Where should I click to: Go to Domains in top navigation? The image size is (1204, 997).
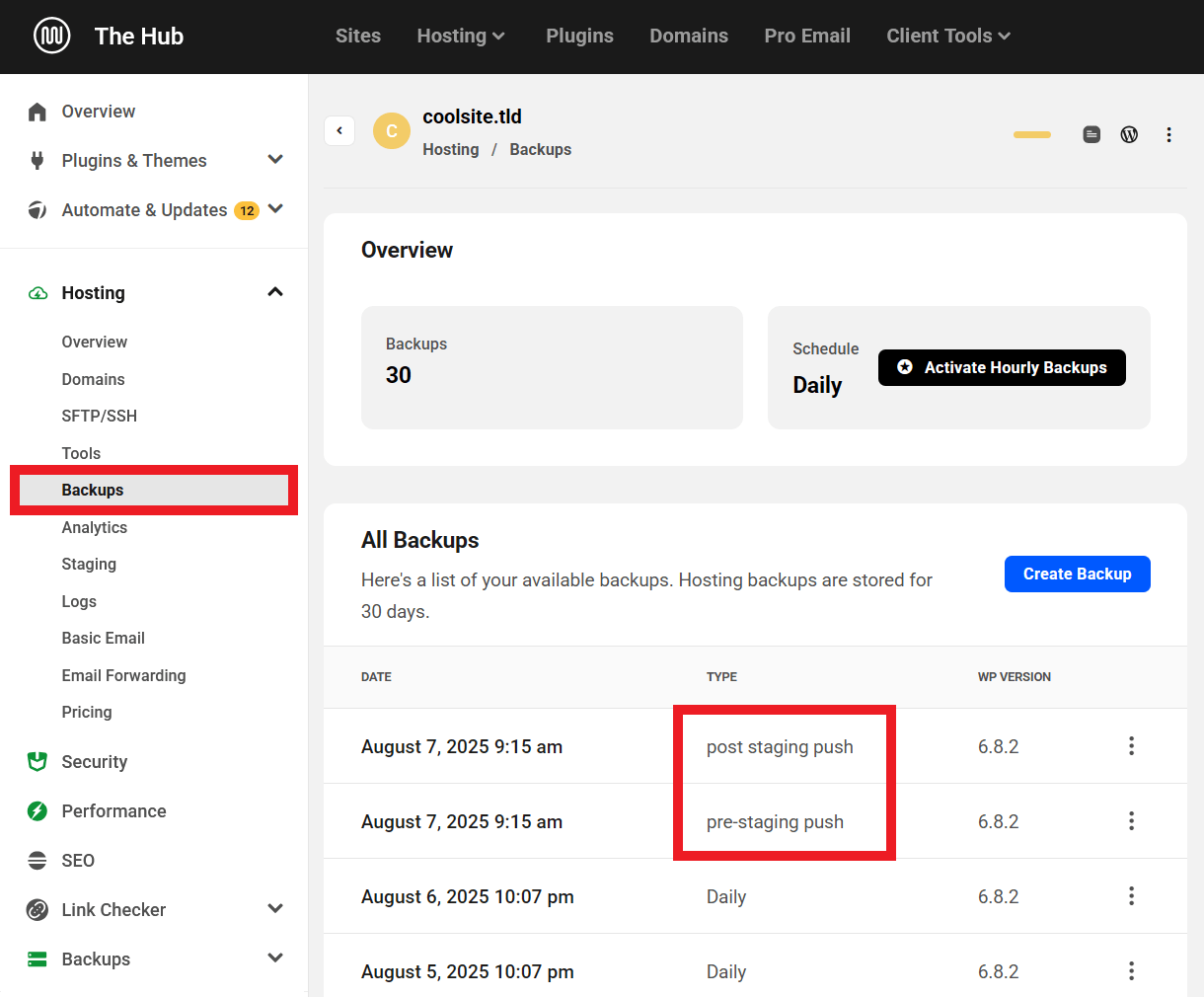pos(689,36)
